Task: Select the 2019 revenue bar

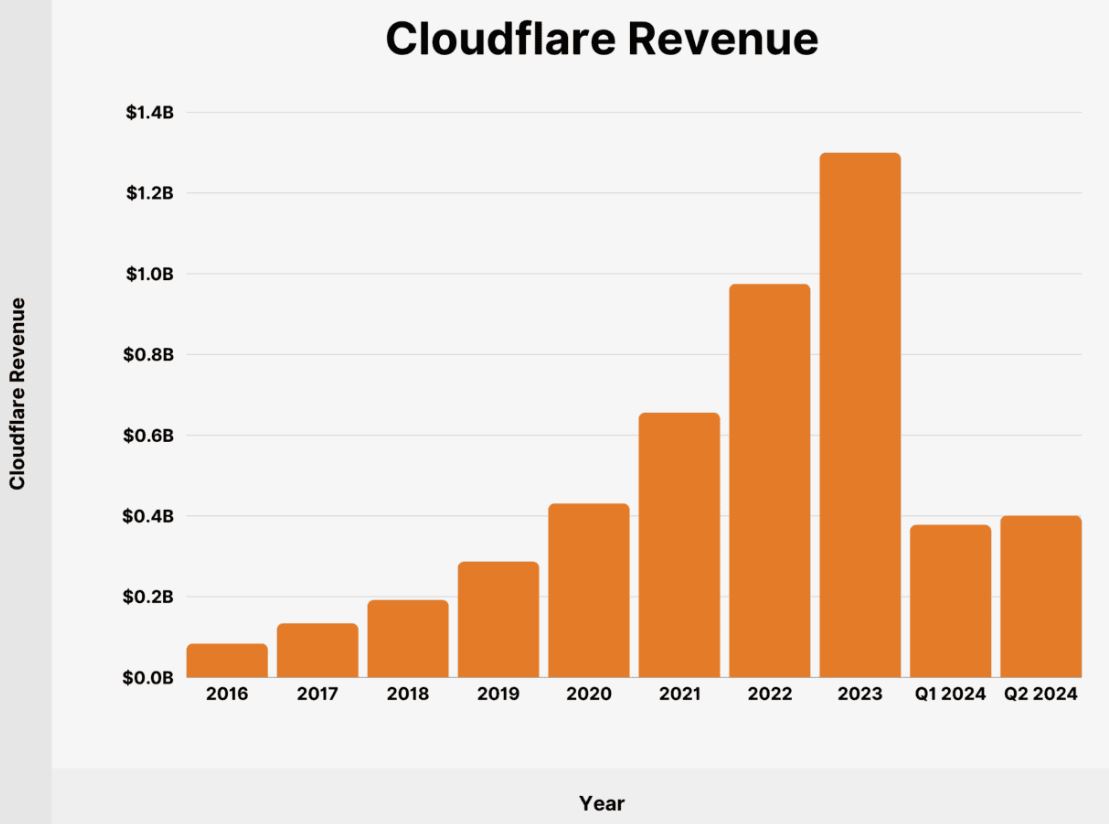Action: point(501,620)
